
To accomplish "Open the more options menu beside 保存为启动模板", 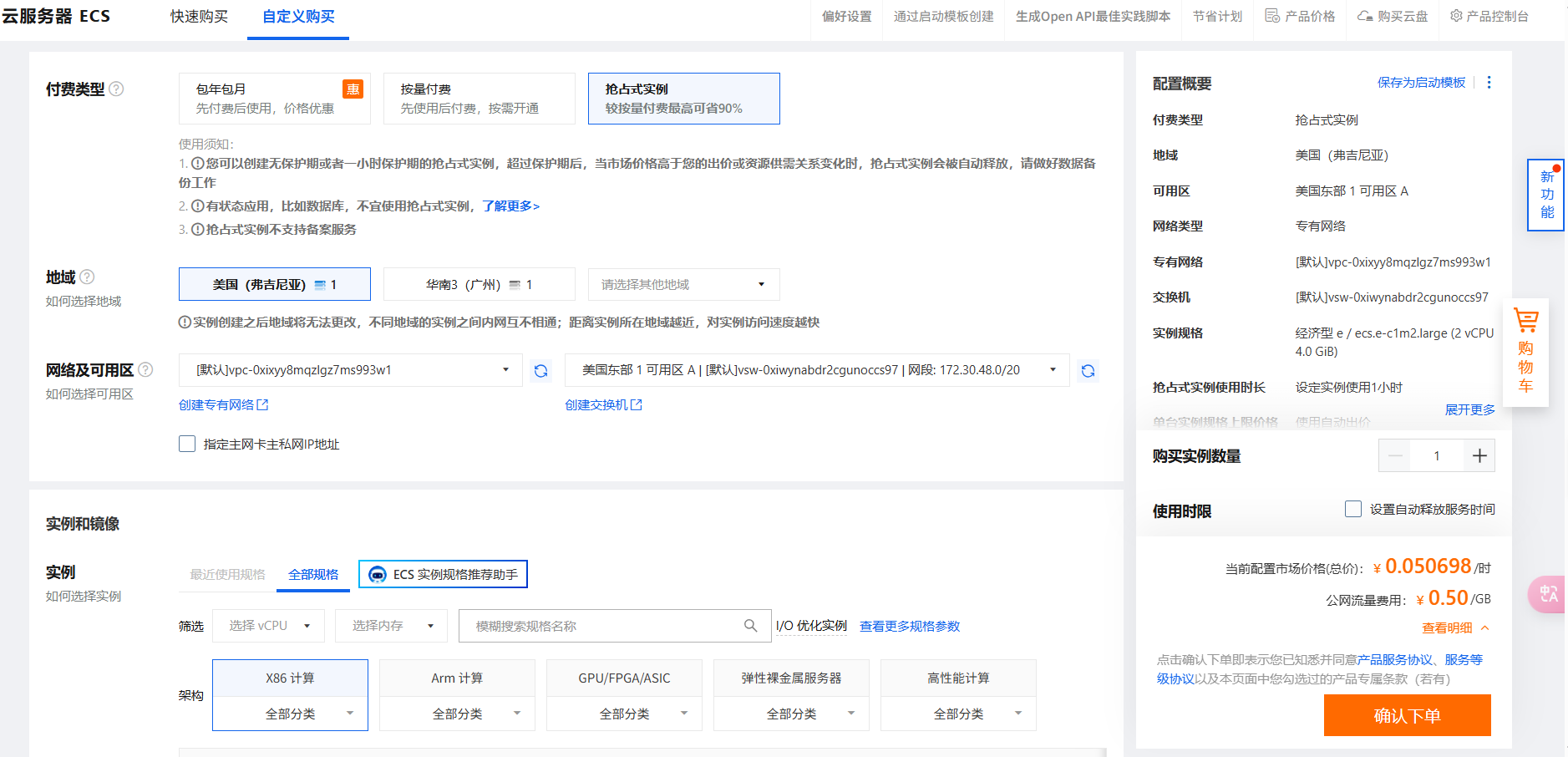I will (1489, 83).
